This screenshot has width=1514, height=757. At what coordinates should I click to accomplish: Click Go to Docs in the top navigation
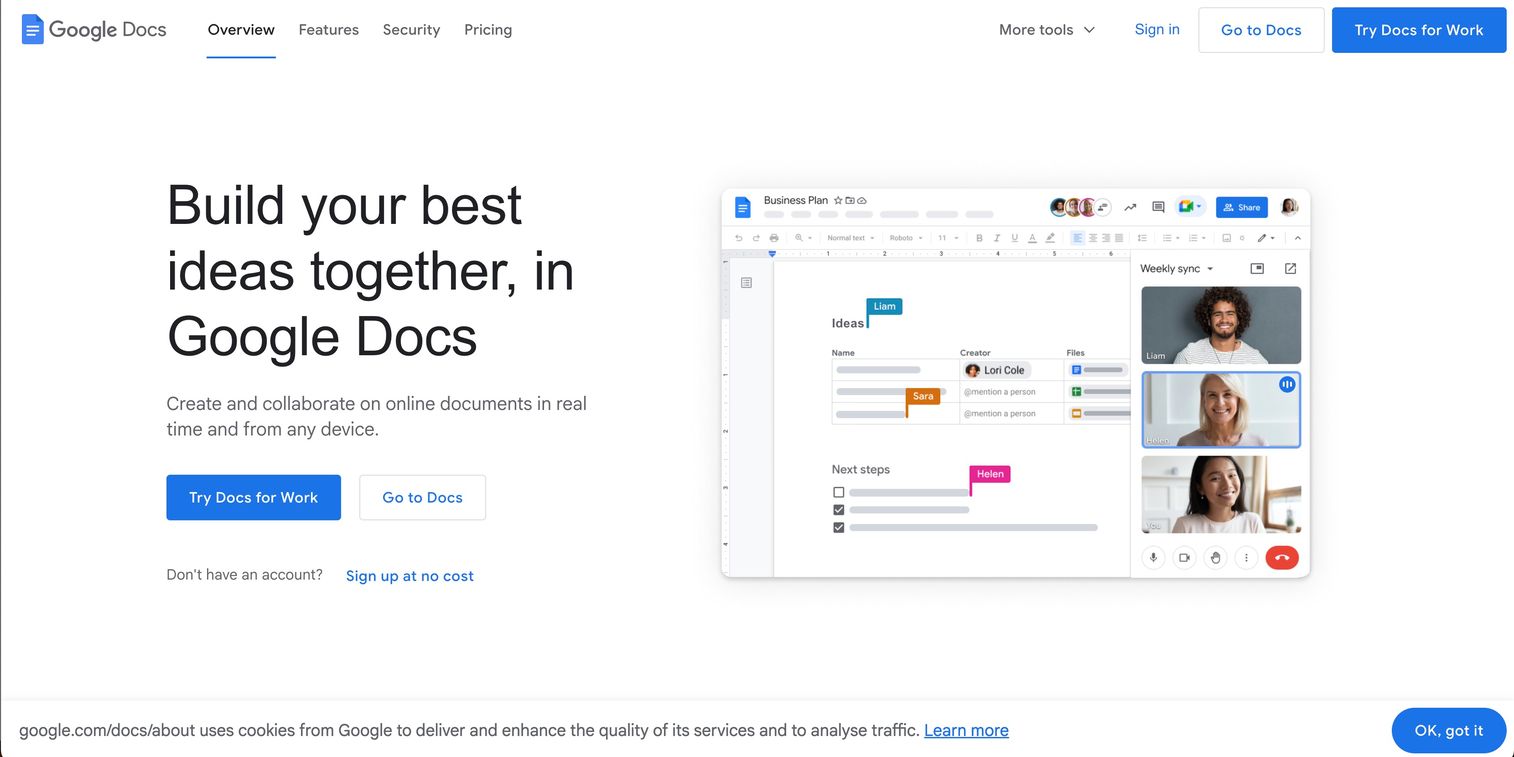coord(1261,30)
